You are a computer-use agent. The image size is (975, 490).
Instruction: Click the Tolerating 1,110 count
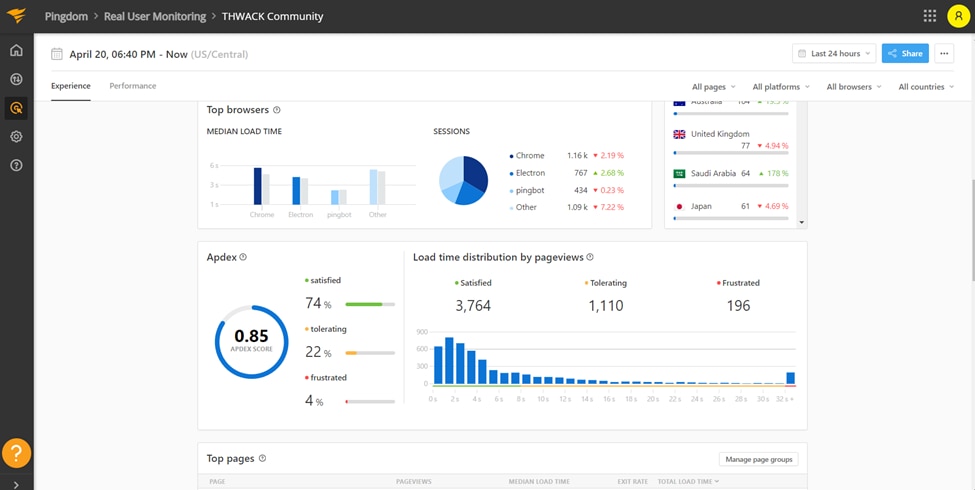[x=606, y=306]
